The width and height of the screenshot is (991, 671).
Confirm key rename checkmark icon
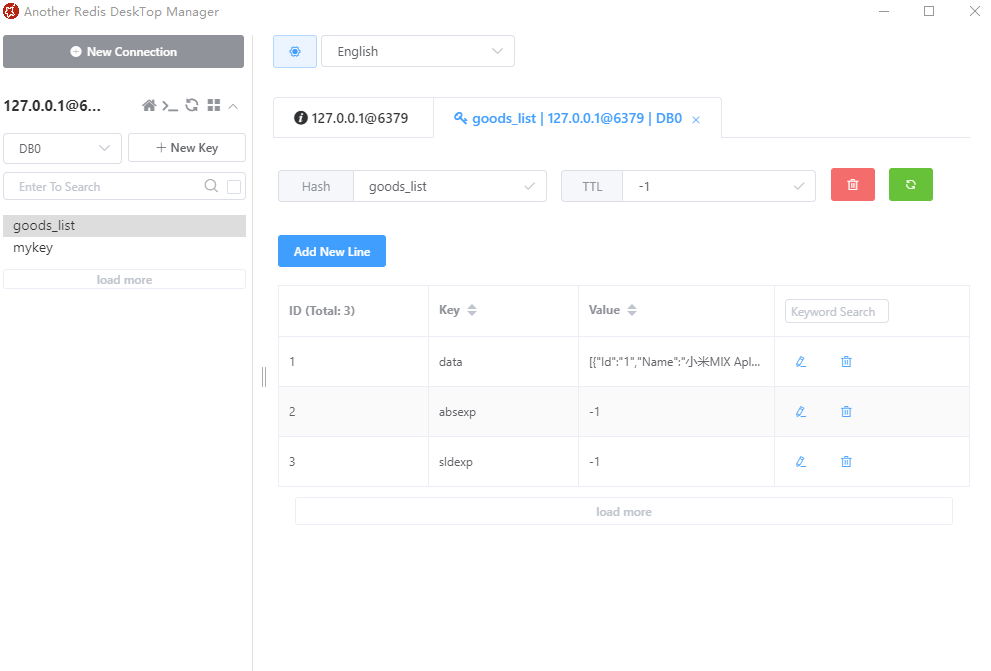click(530, 186)
